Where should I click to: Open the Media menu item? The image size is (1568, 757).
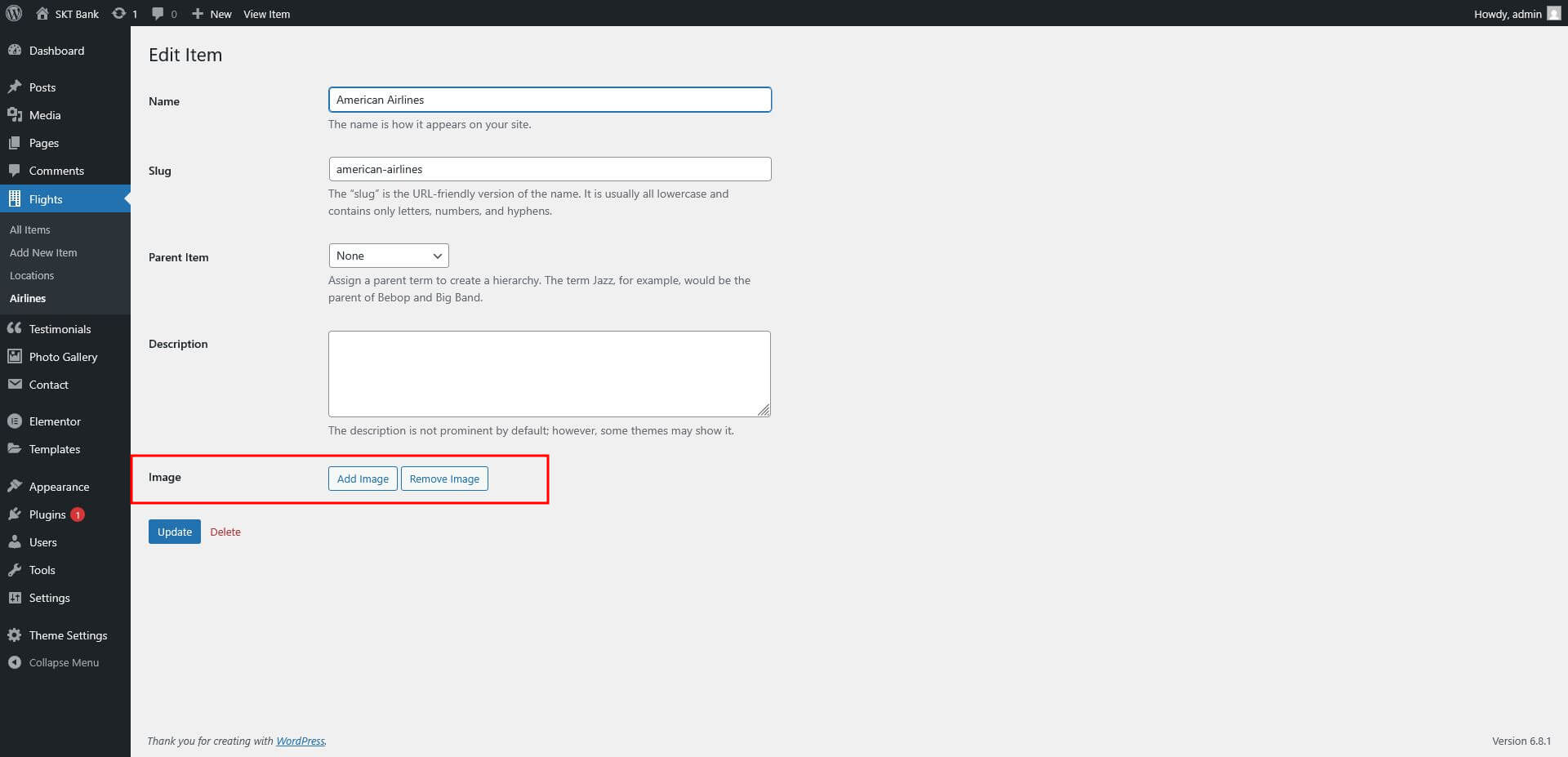coord(65,115)
